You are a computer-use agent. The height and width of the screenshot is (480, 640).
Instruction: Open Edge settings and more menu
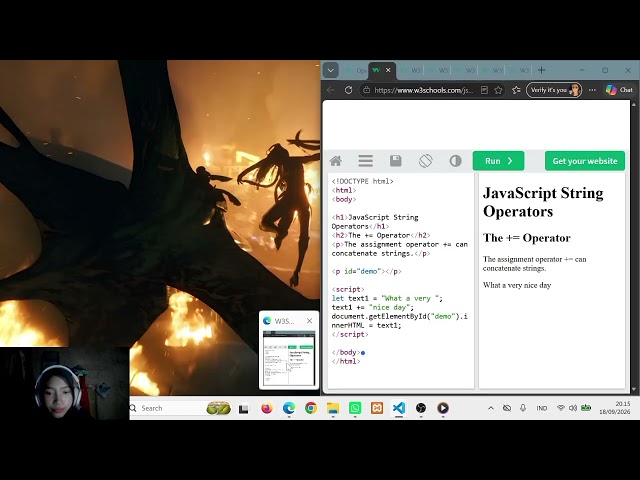click(592, 90)
